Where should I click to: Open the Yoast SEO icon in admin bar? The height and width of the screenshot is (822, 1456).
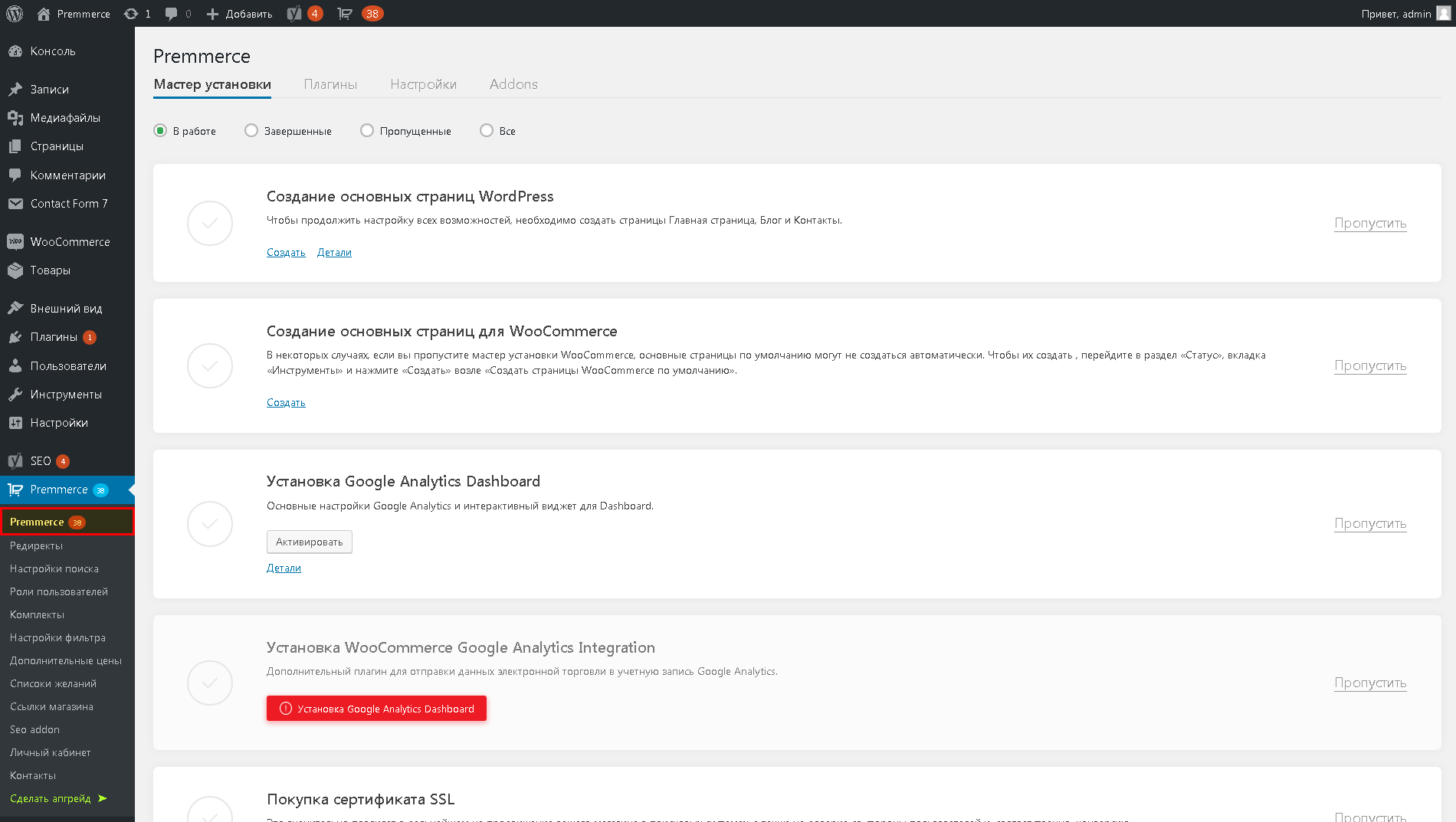[x=294, y=14]
